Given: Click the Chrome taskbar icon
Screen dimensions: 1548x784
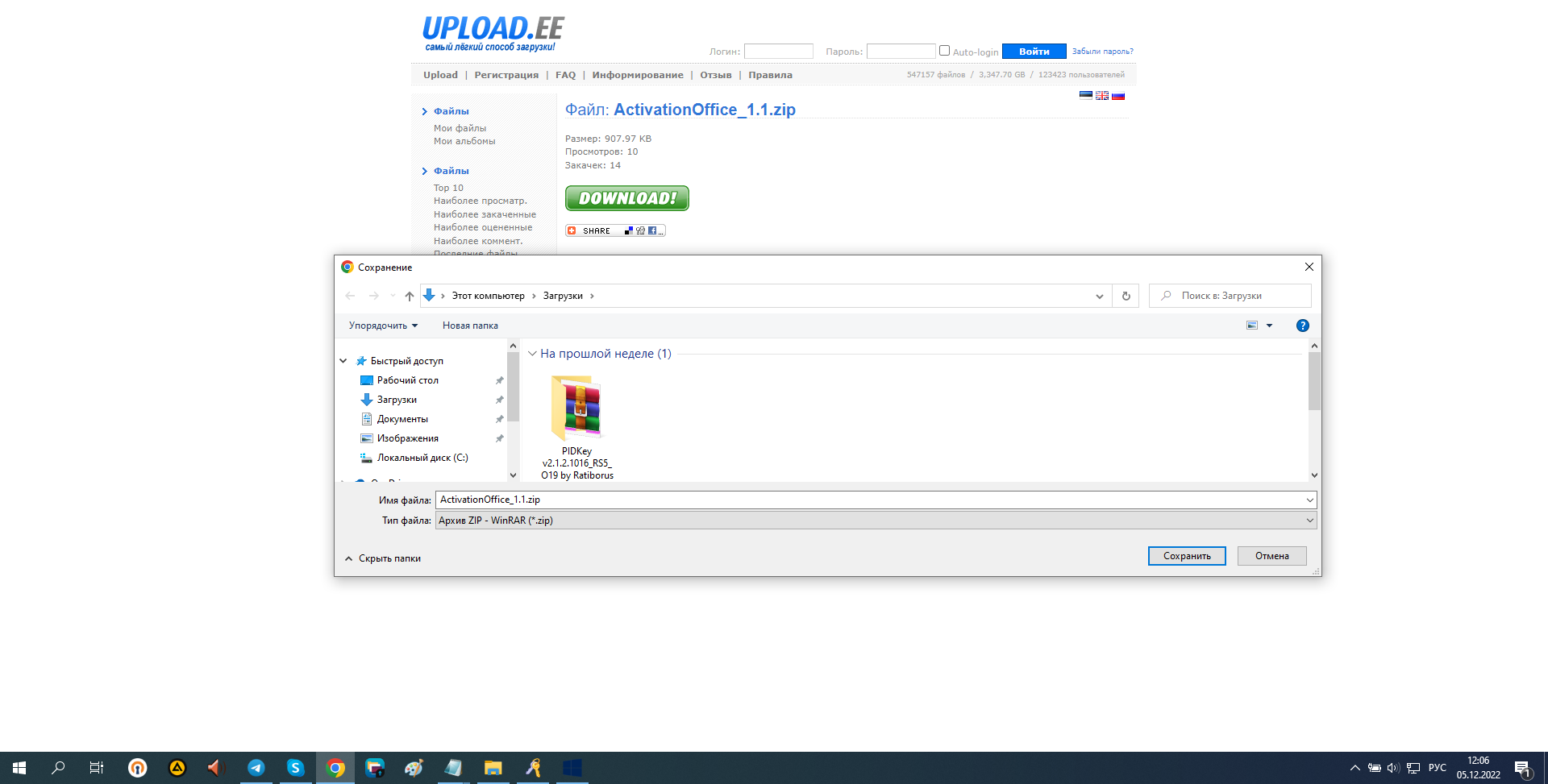Looking at the screenshot, I should [335, 768].
